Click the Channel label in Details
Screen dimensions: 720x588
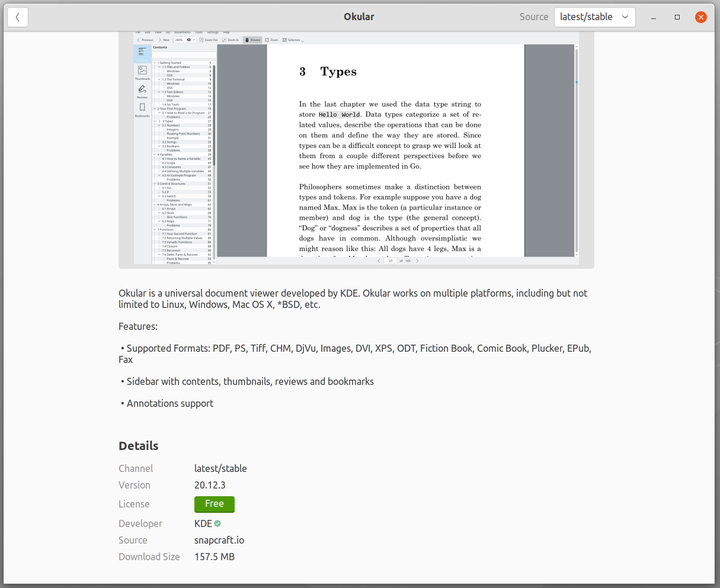pyautogui.click(x=135, y=469)
